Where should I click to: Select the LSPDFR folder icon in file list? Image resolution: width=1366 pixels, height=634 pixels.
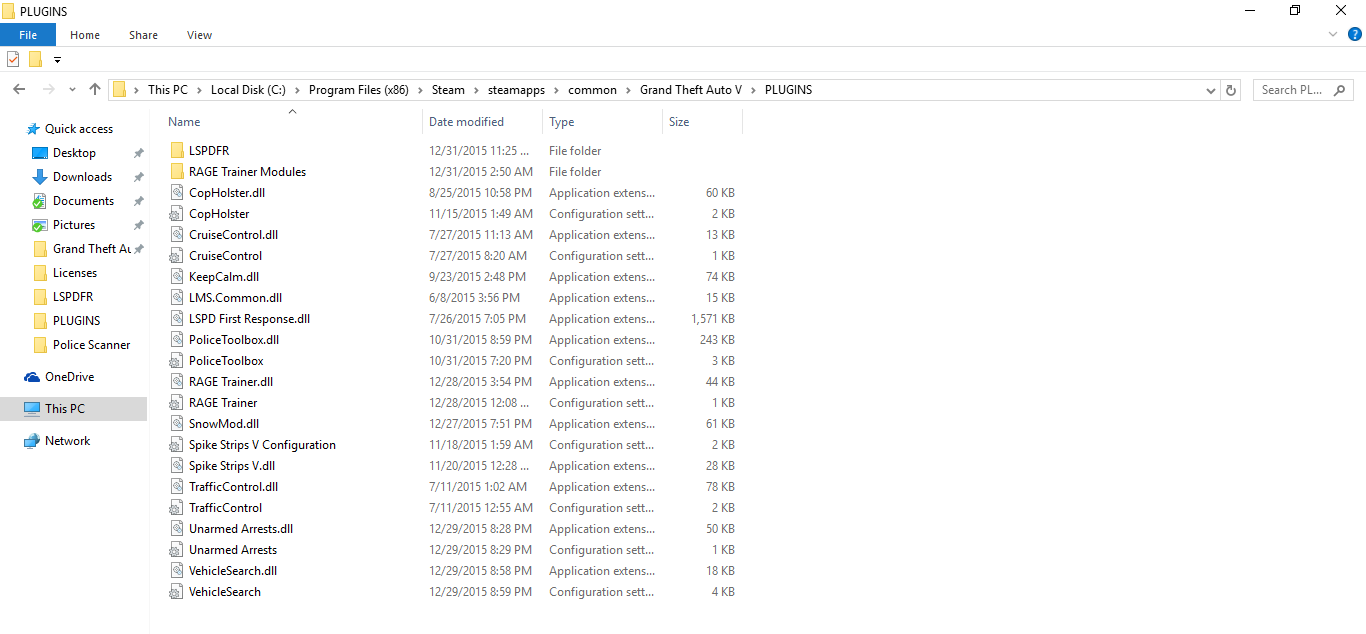click(177, 151)
